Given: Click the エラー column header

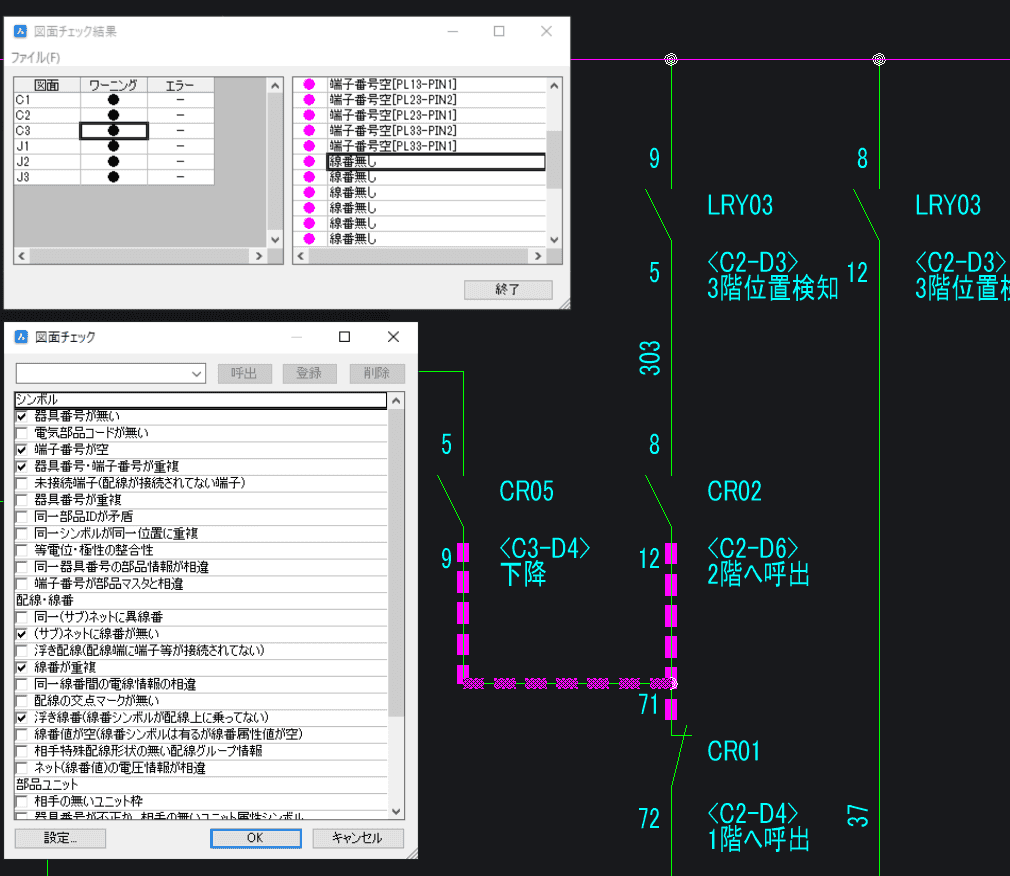Looking at the screenshot, I should (x=180, y=85).
